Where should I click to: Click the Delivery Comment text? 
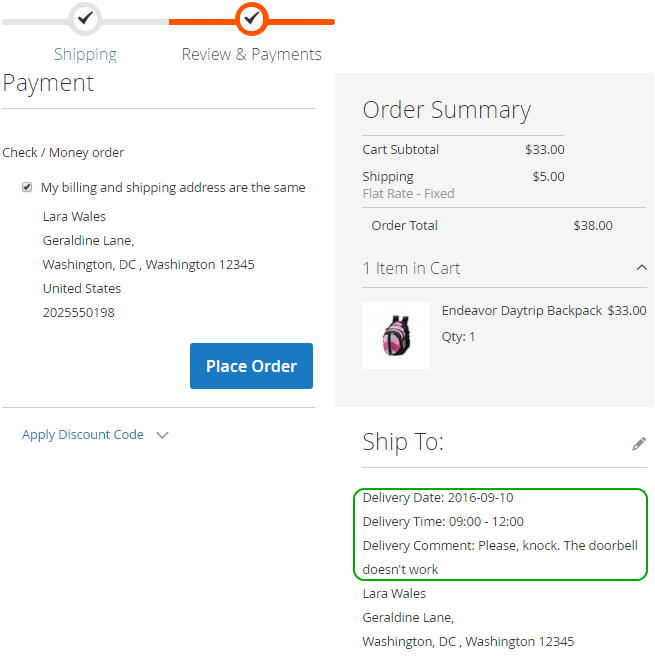(500, 546)
